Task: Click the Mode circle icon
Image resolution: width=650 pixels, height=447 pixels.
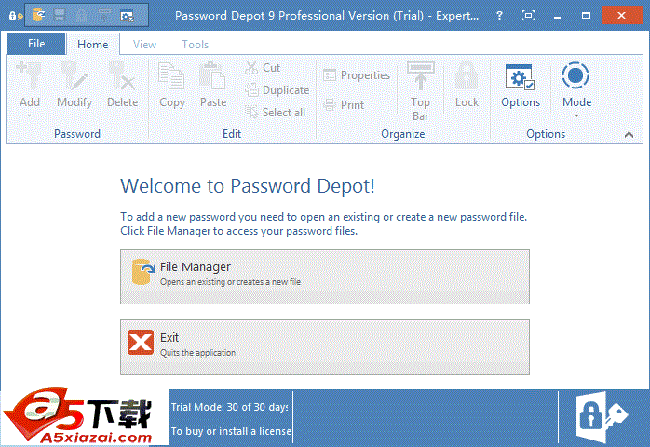Action: [x=576, y=75]
